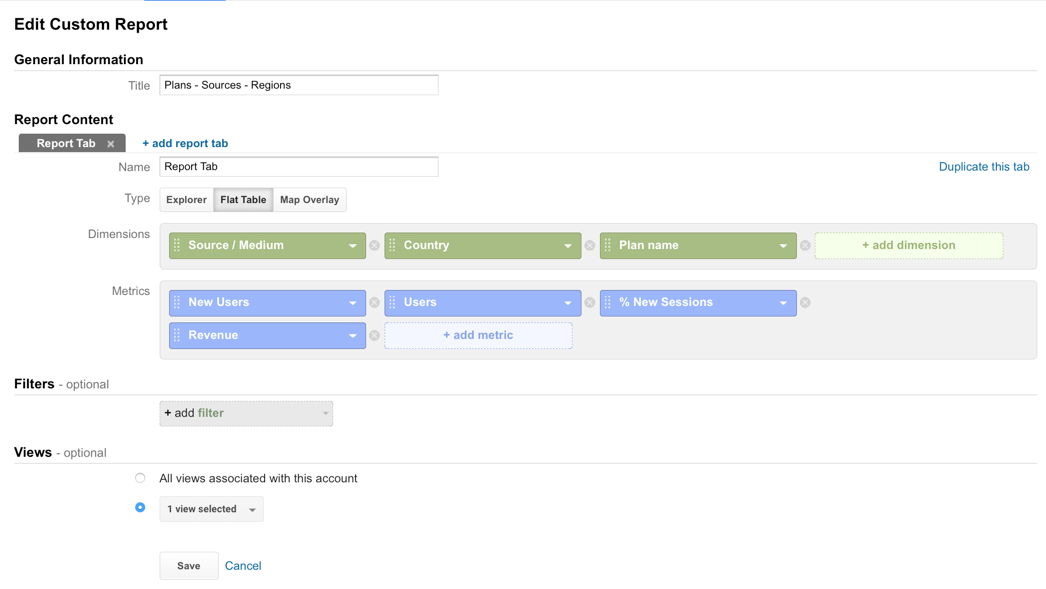Viewport: 1046px width, 589px height.
Task: Select the Flat Table type tab
Action: click(243, 200)
